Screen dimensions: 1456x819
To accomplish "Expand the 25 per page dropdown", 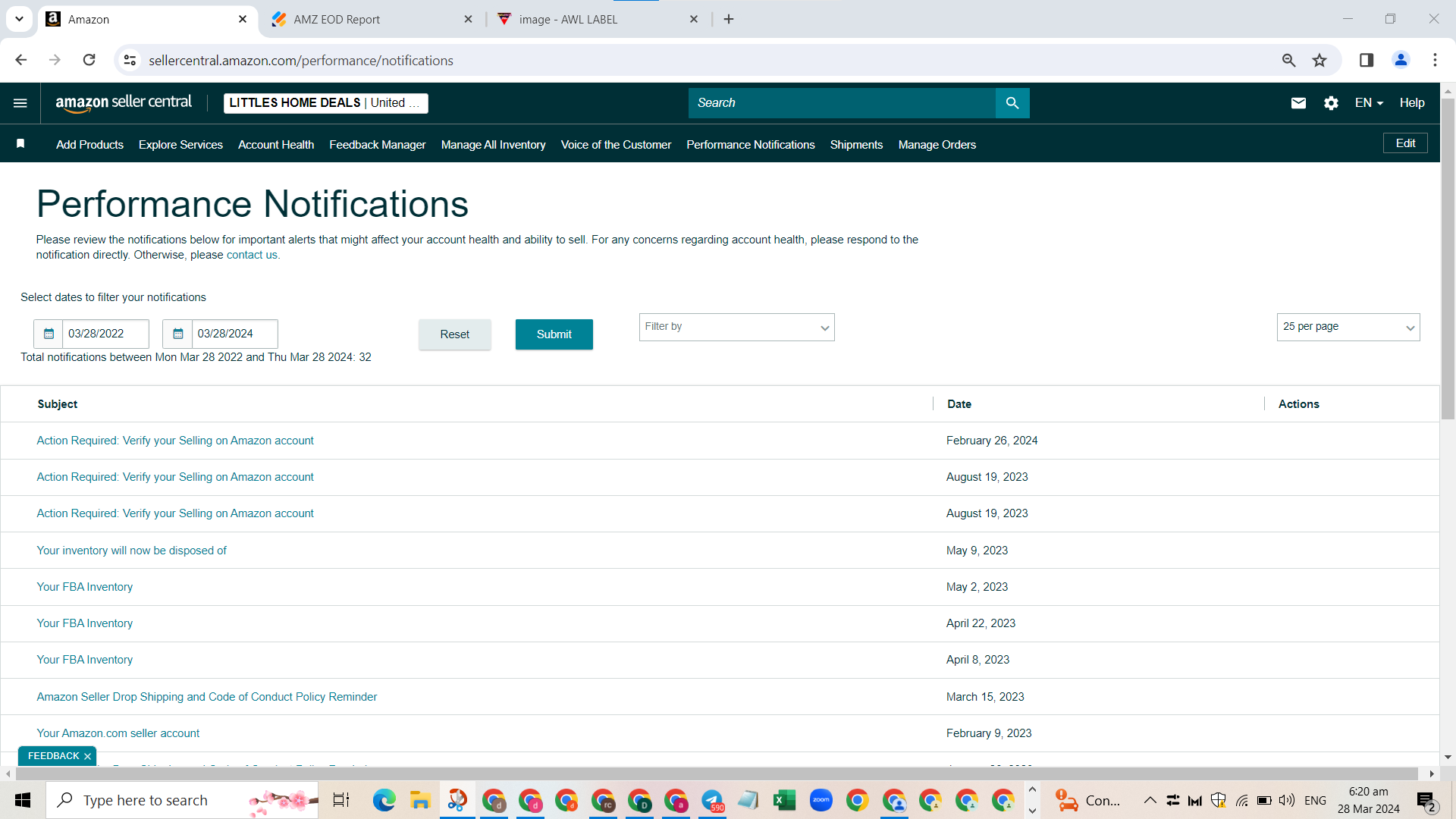I will tap(1348, 328).
